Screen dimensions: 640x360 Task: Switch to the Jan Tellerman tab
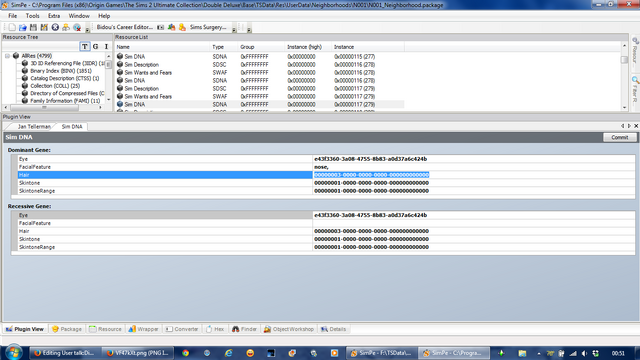click(34, 127)
